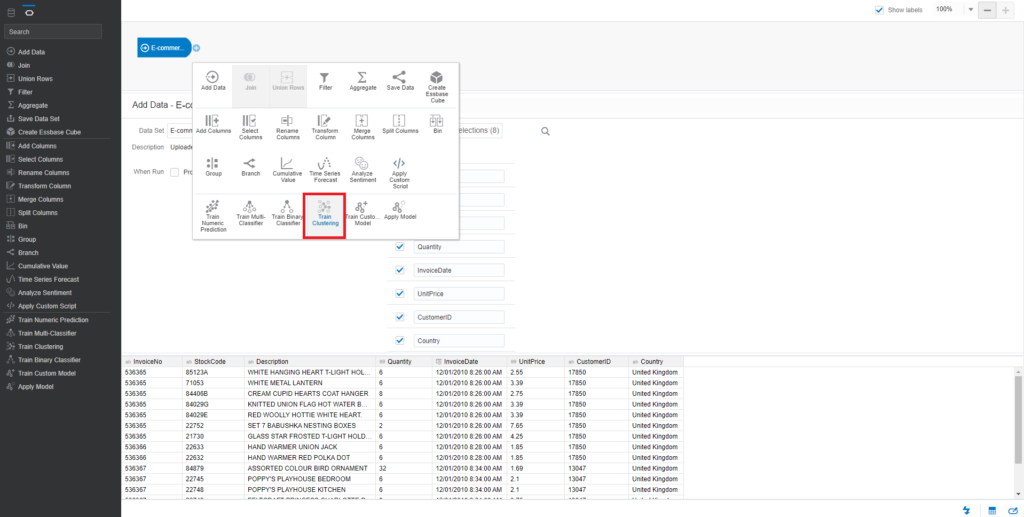
Task: Choose the Group step in the popup
Action: (214, 167)
